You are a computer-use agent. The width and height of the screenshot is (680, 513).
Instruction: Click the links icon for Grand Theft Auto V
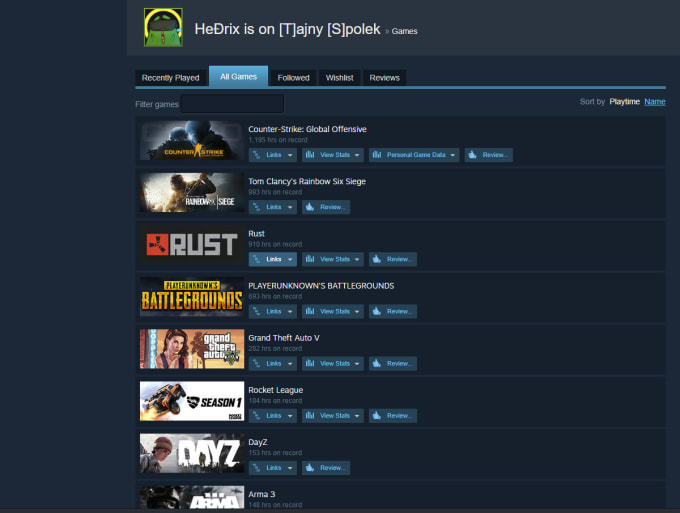click(x=256, y=363)
